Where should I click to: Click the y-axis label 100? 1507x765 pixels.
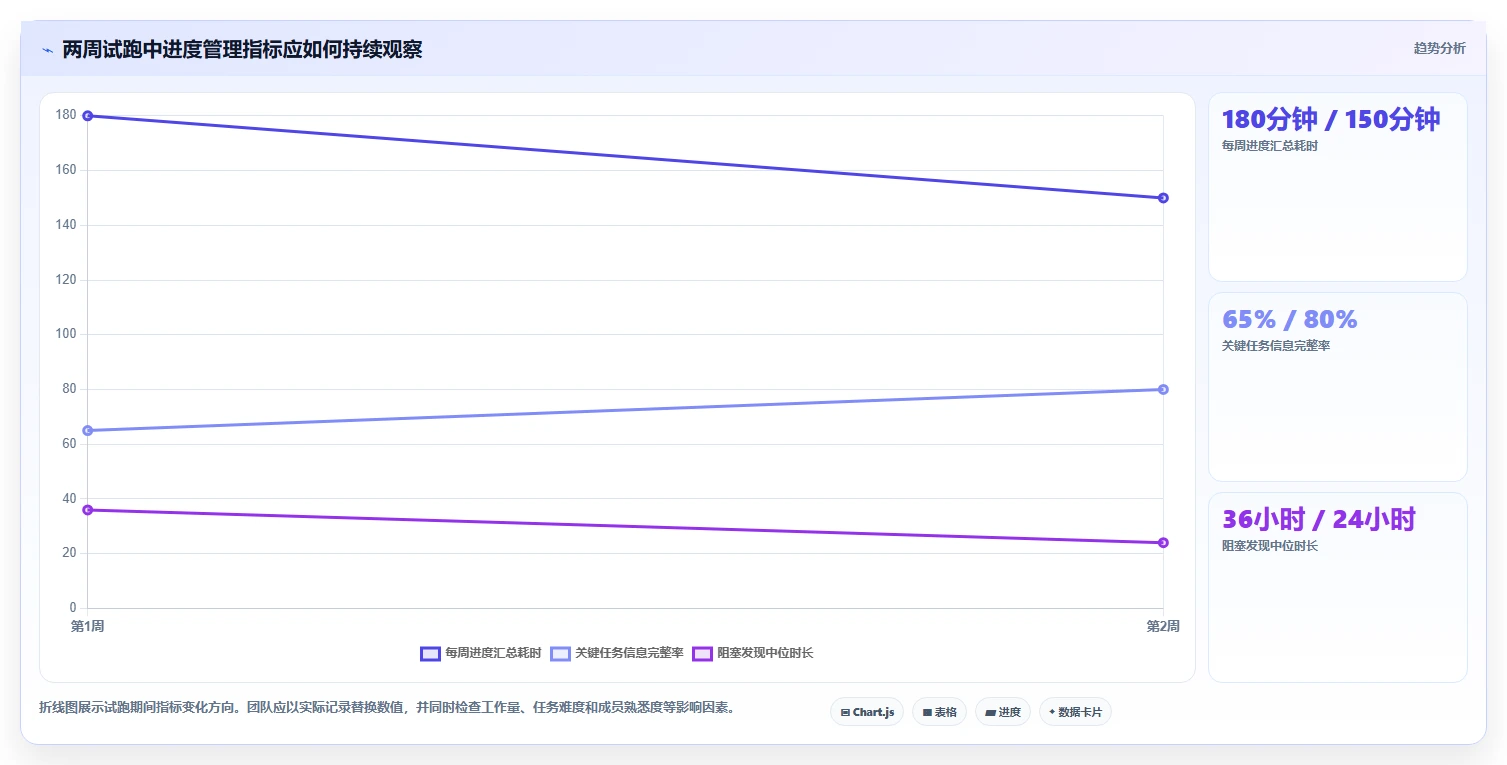tap(66, 334)
